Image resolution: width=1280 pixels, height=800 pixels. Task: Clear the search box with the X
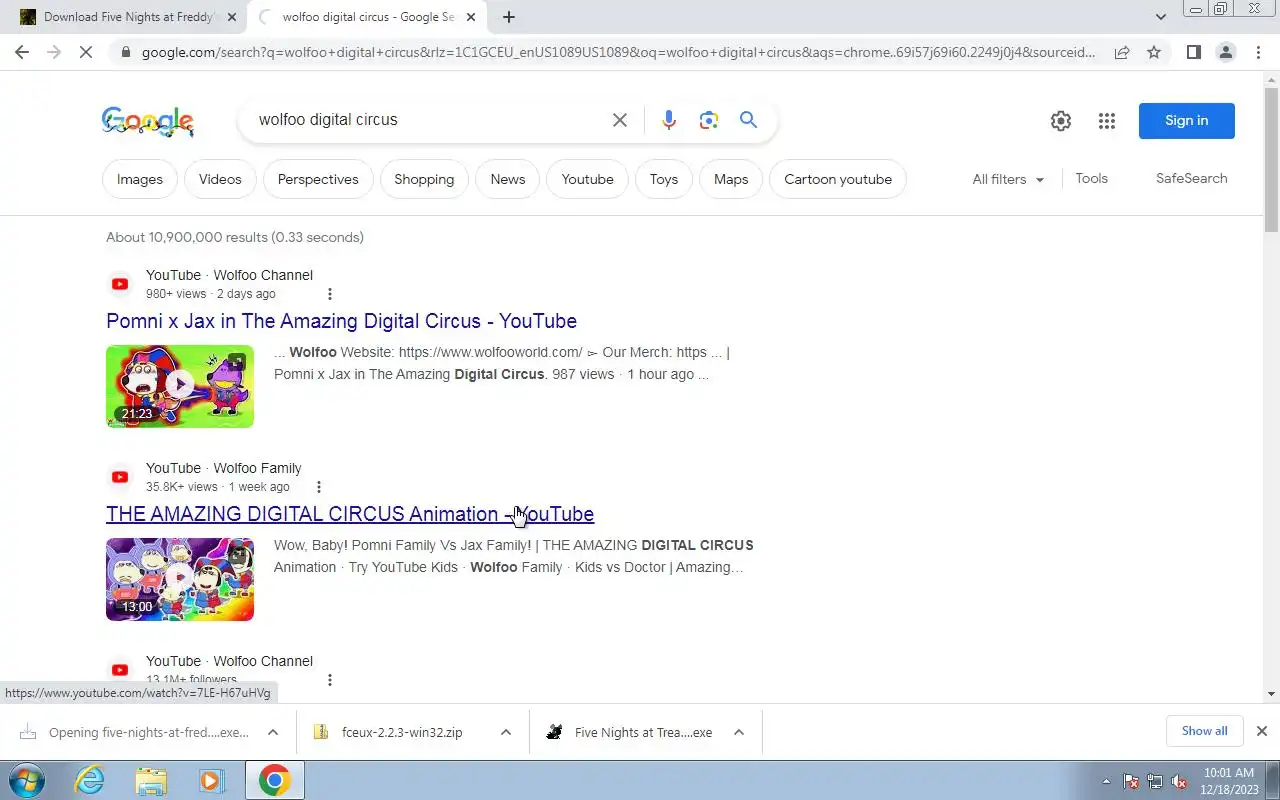click(x=620, y=120)
